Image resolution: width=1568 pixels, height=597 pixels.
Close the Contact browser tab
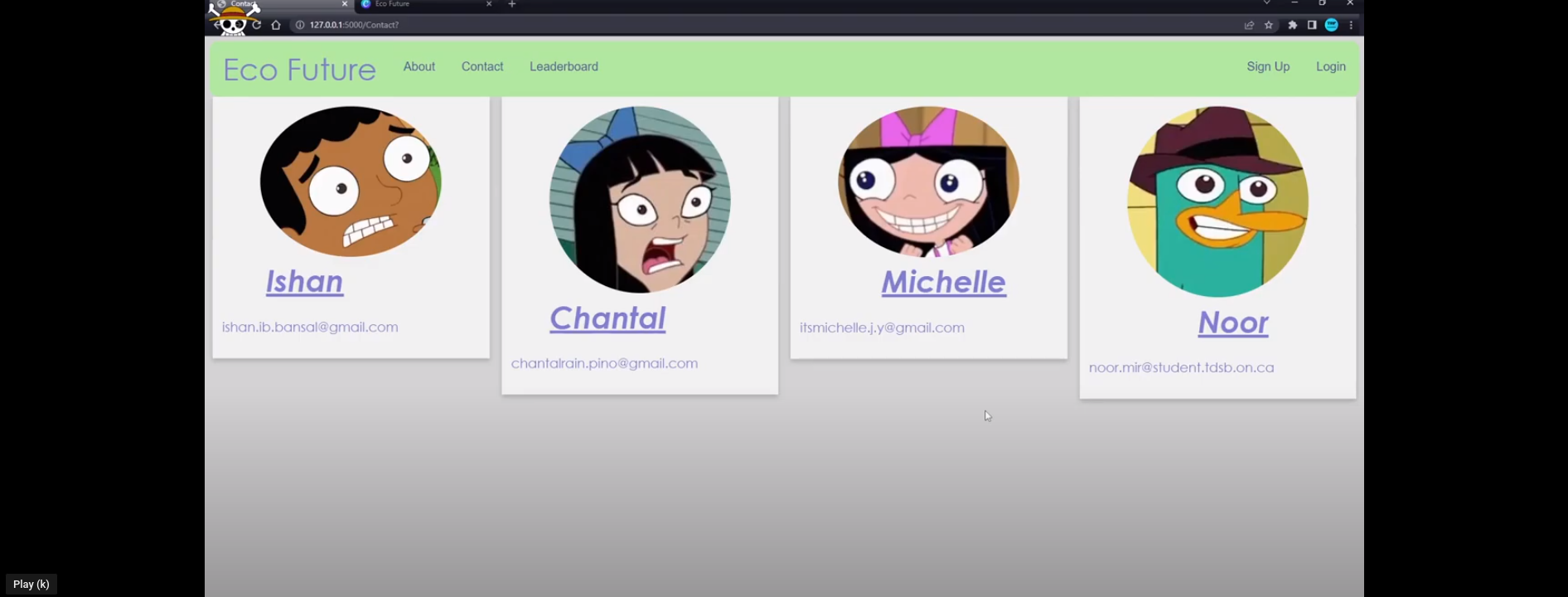345,4
